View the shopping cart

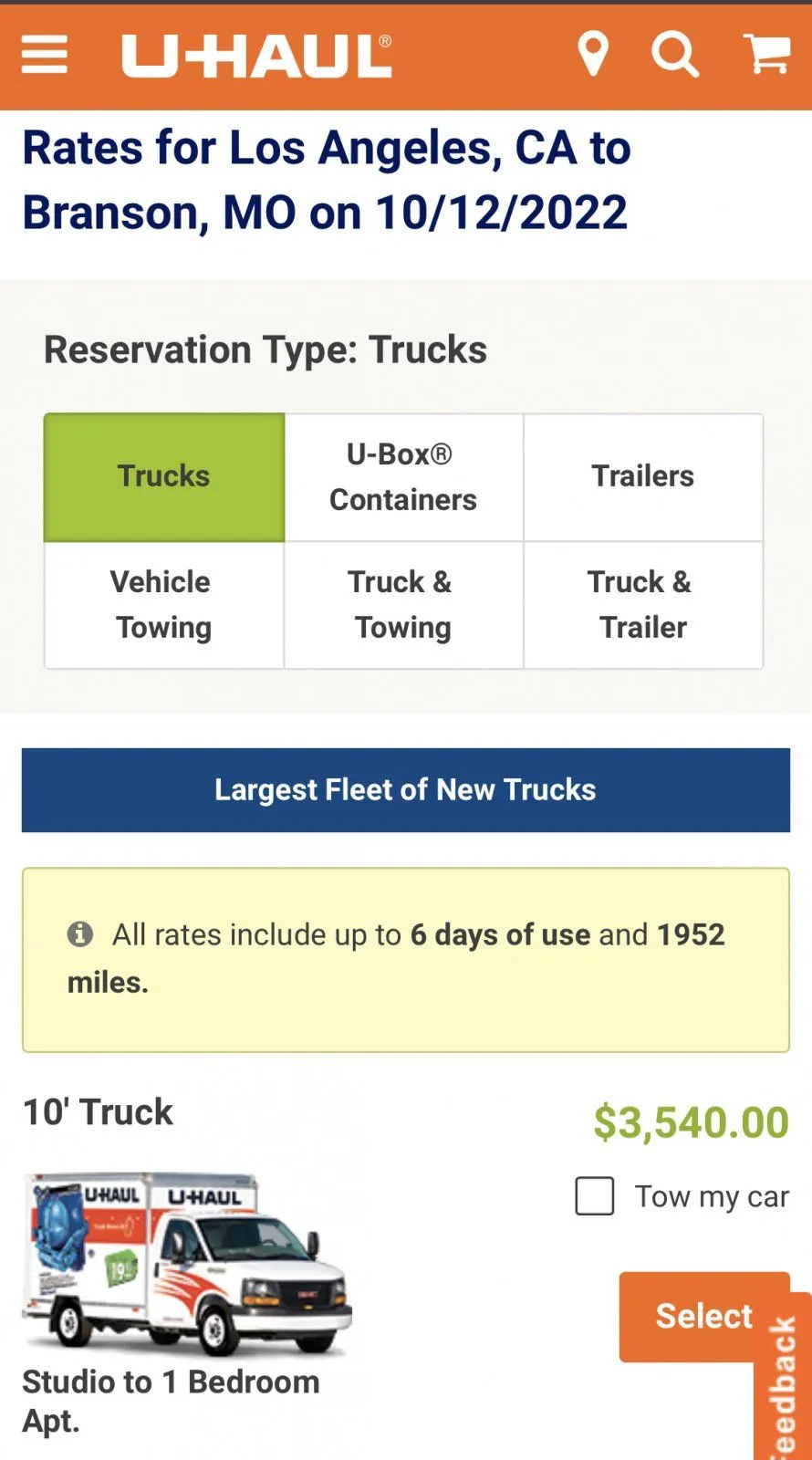(x=767, y=55)
